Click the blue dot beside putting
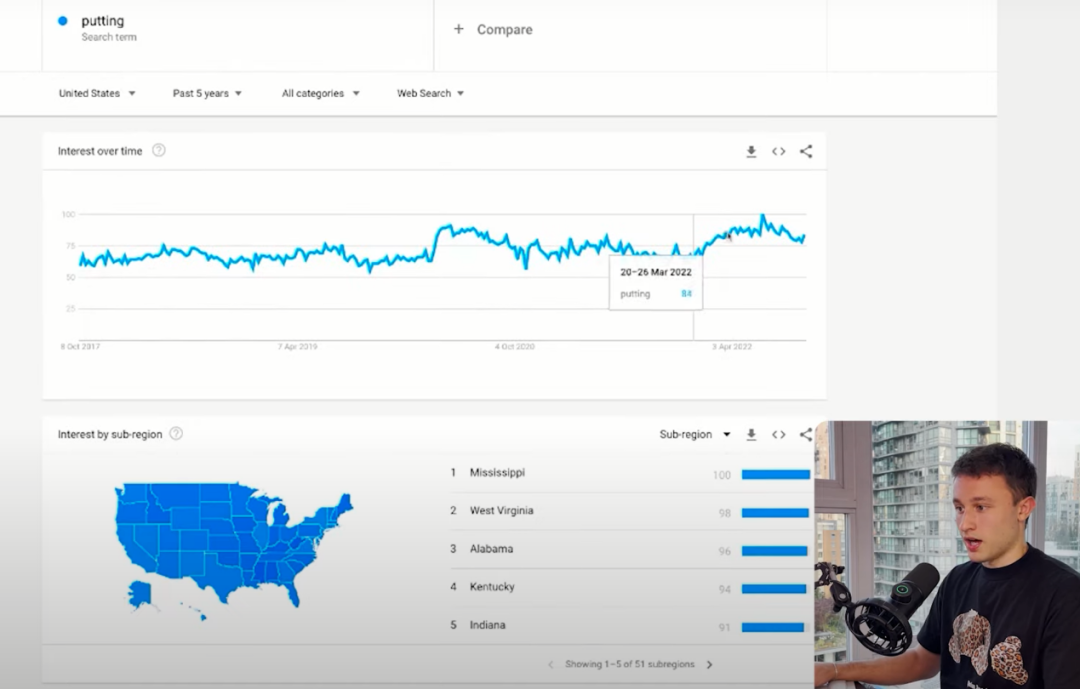 (63, 21)
